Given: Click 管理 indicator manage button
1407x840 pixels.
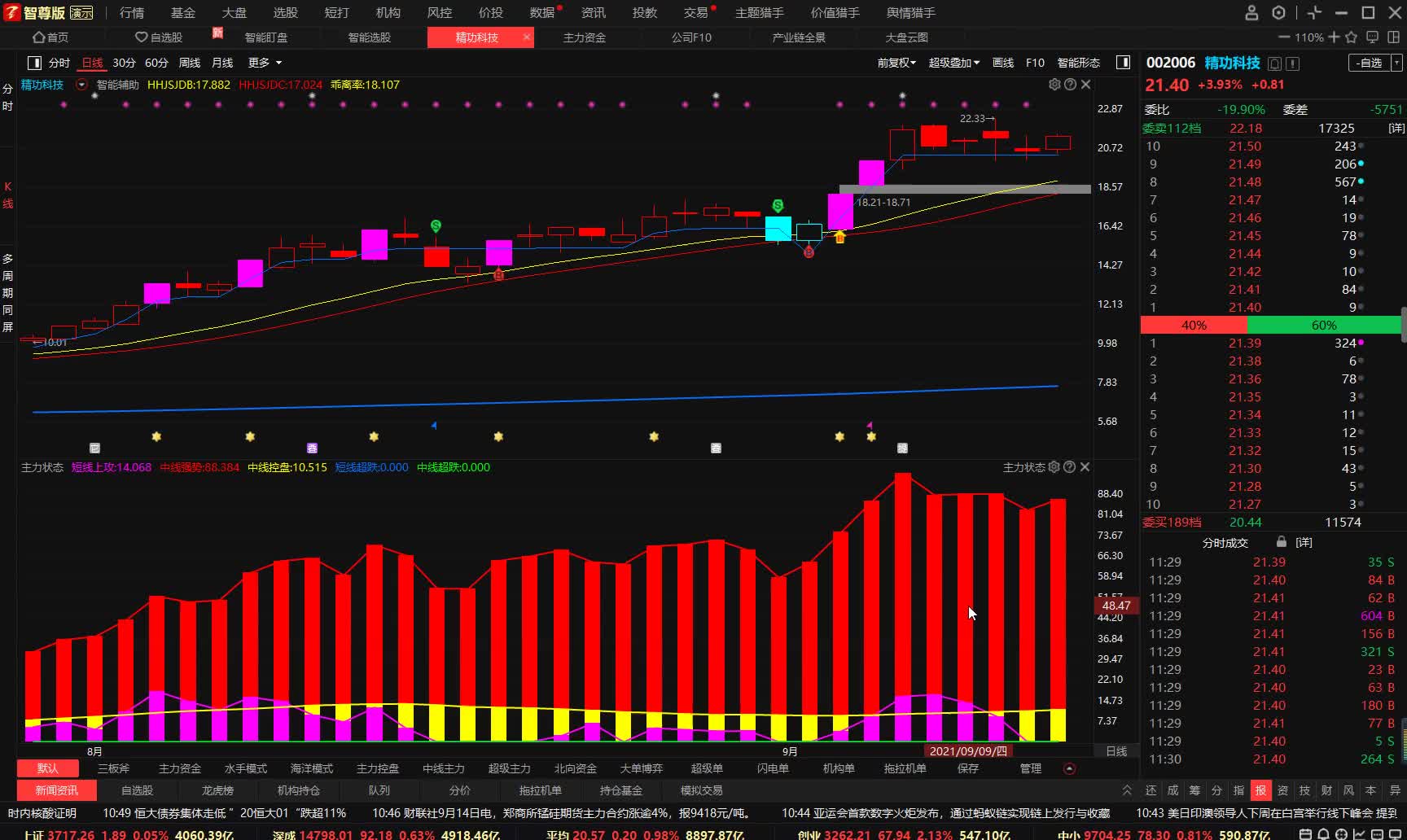Looking at the screenshot, I should tap(1031, 768).
